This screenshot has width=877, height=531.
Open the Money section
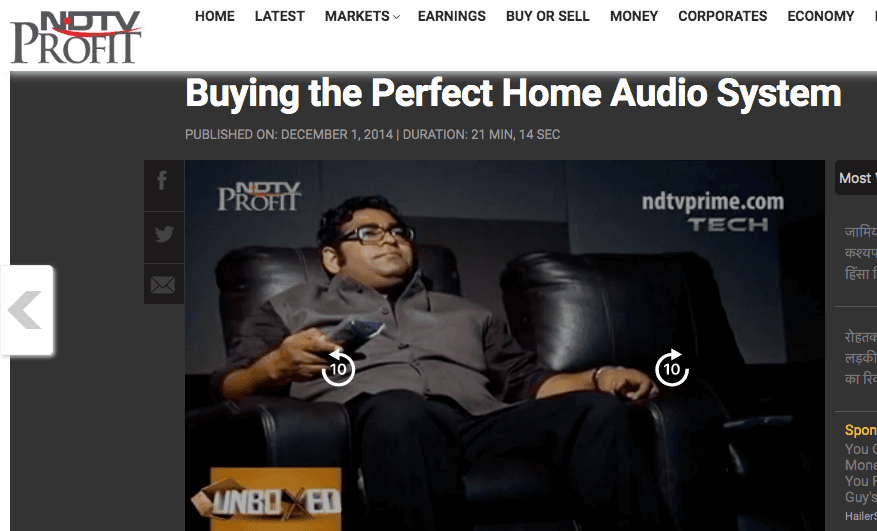pos(634,16)
